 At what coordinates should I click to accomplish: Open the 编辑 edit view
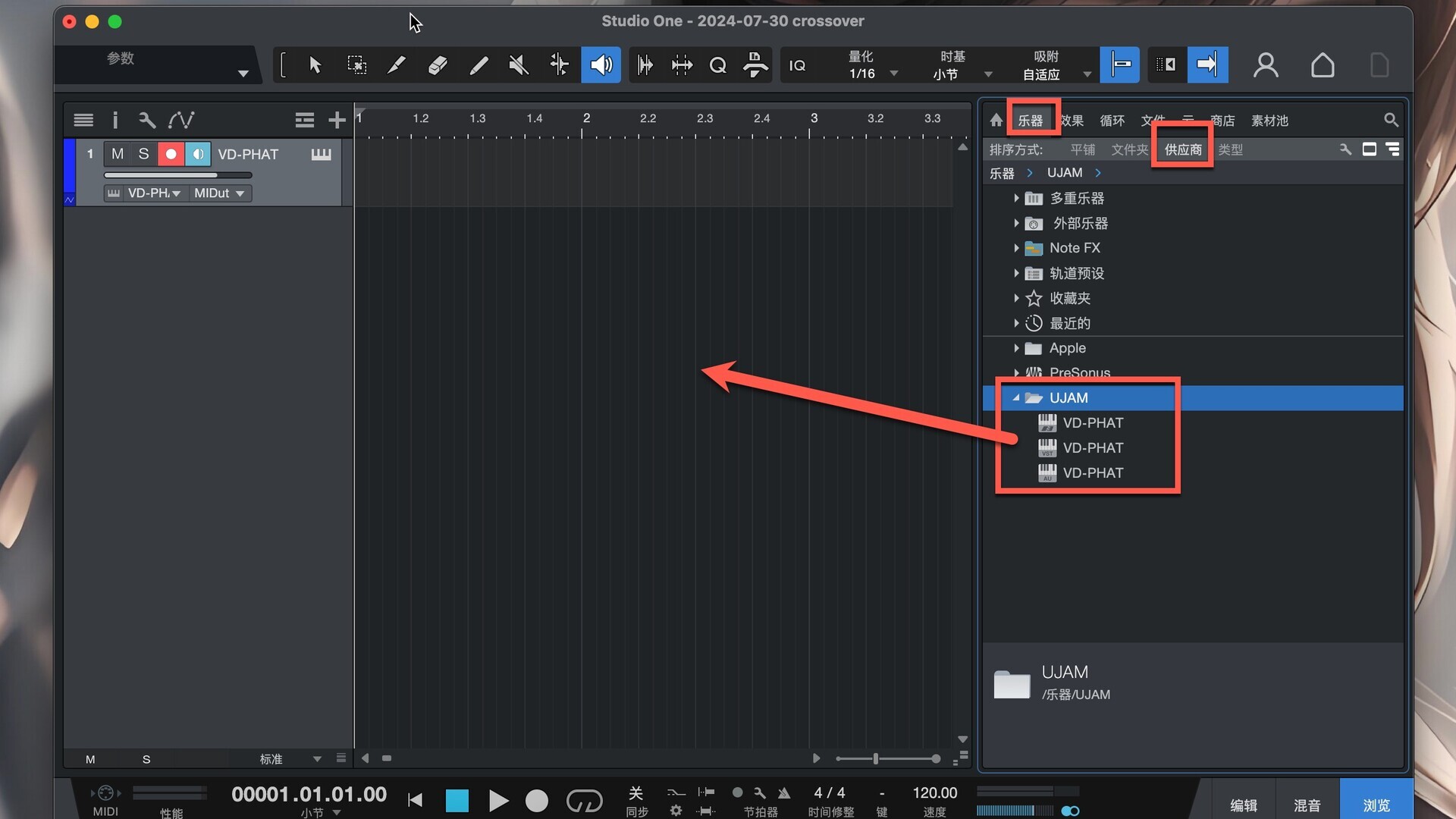(1243, 805)
